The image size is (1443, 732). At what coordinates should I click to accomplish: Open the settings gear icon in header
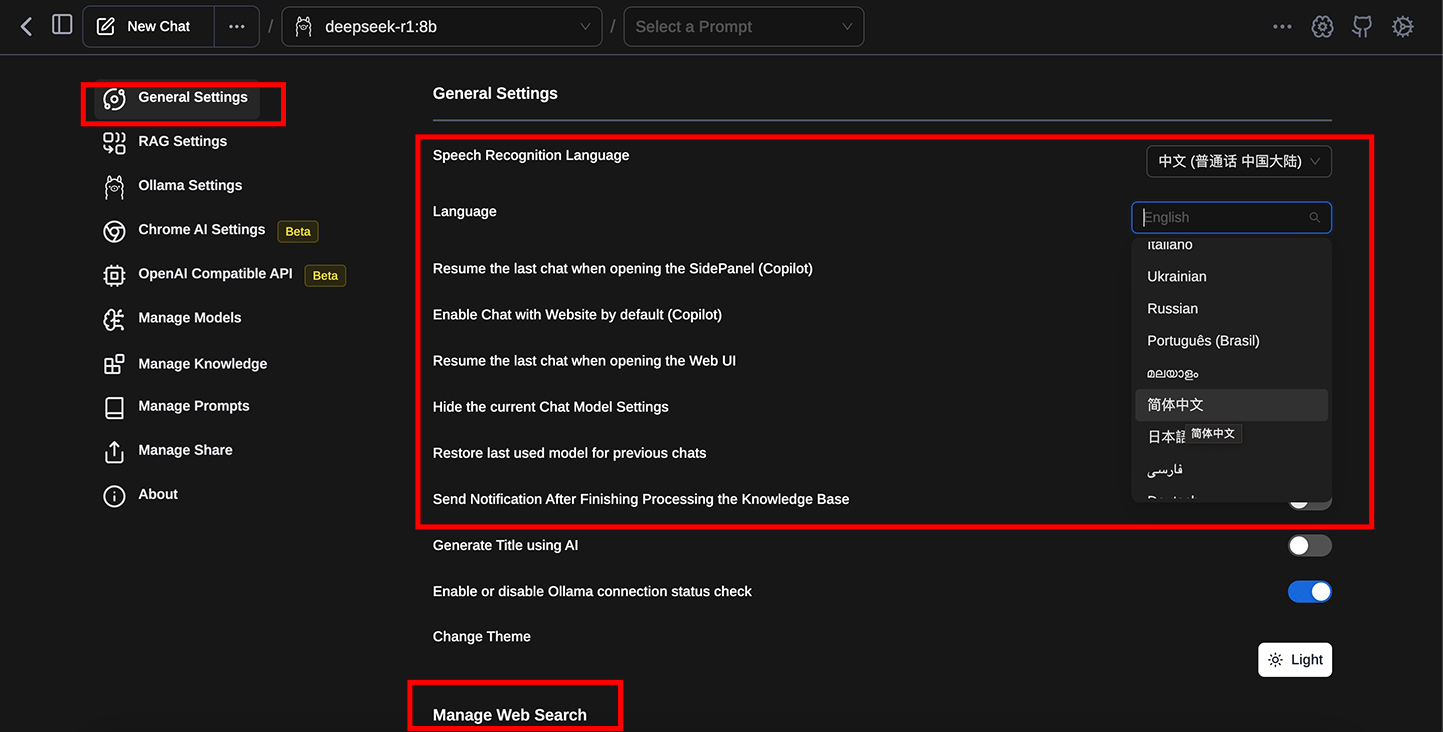1403,27
